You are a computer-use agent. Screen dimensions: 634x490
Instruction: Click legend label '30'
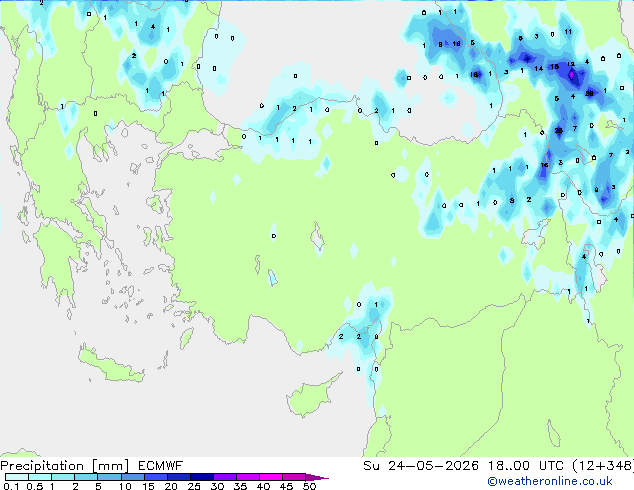(217, 486)
